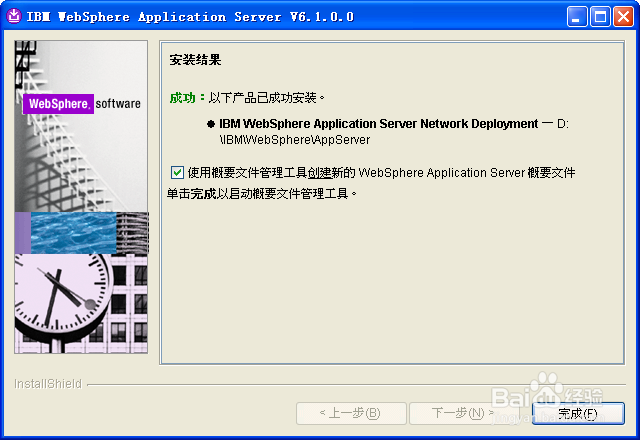Image resolution: width=640 pixels, height=440 pixels.
Task: Click the 单击完成以启动概要文件管理工具 instruction text
Action: 261,193
